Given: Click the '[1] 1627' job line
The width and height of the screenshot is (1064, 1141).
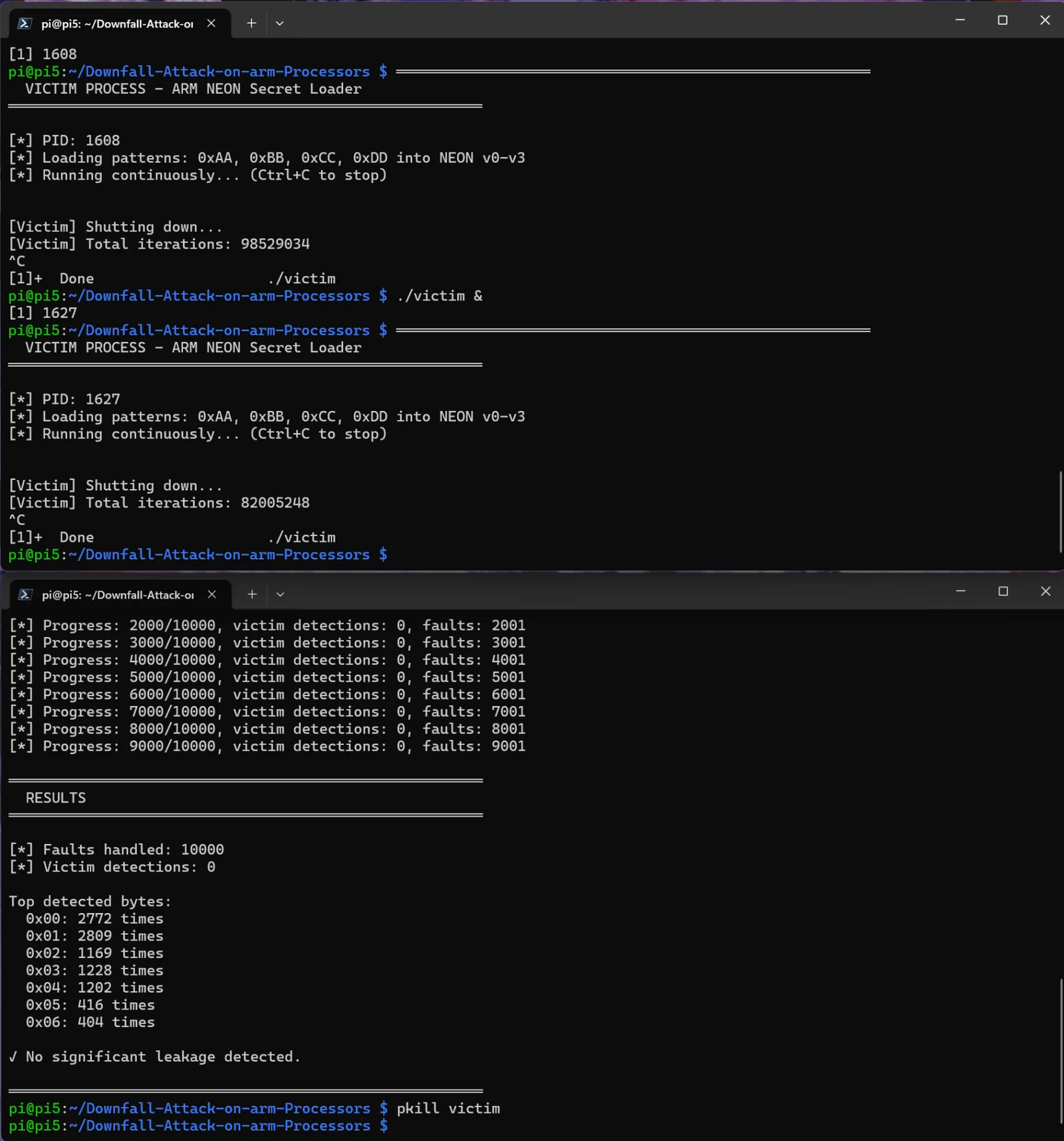Looking at the screenshot, I should [43, 313].
